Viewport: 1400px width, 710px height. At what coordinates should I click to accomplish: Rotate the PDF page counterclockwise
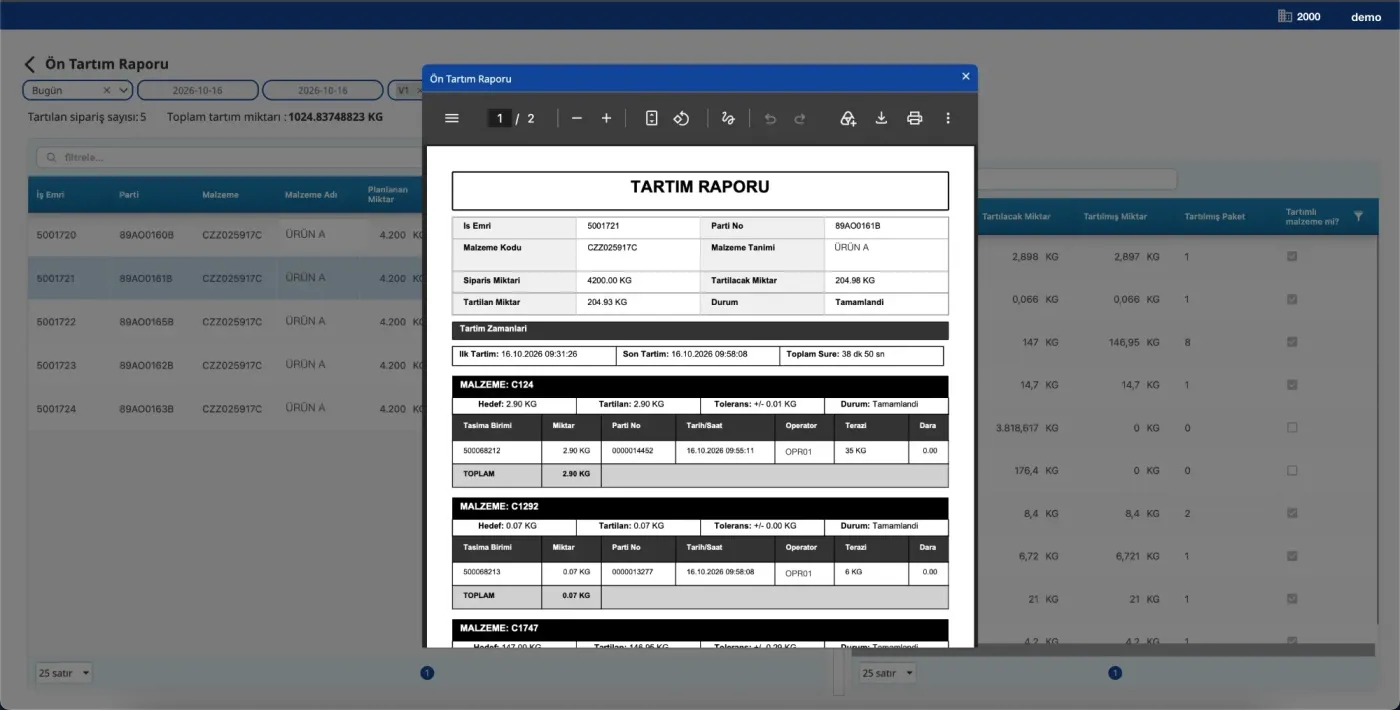[681, 118]
